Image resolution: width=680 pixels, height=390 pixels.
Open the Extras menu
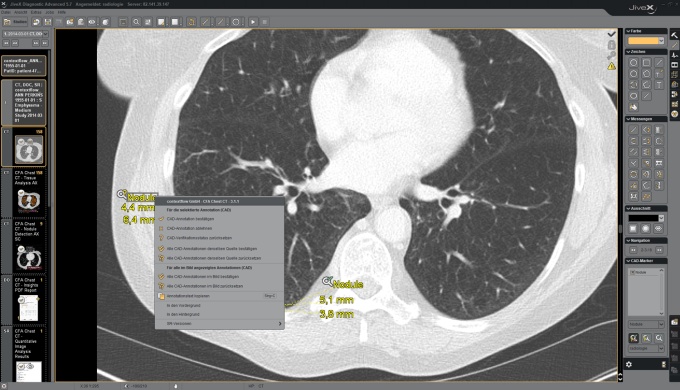pyautogui.click(x=36, y=12)
